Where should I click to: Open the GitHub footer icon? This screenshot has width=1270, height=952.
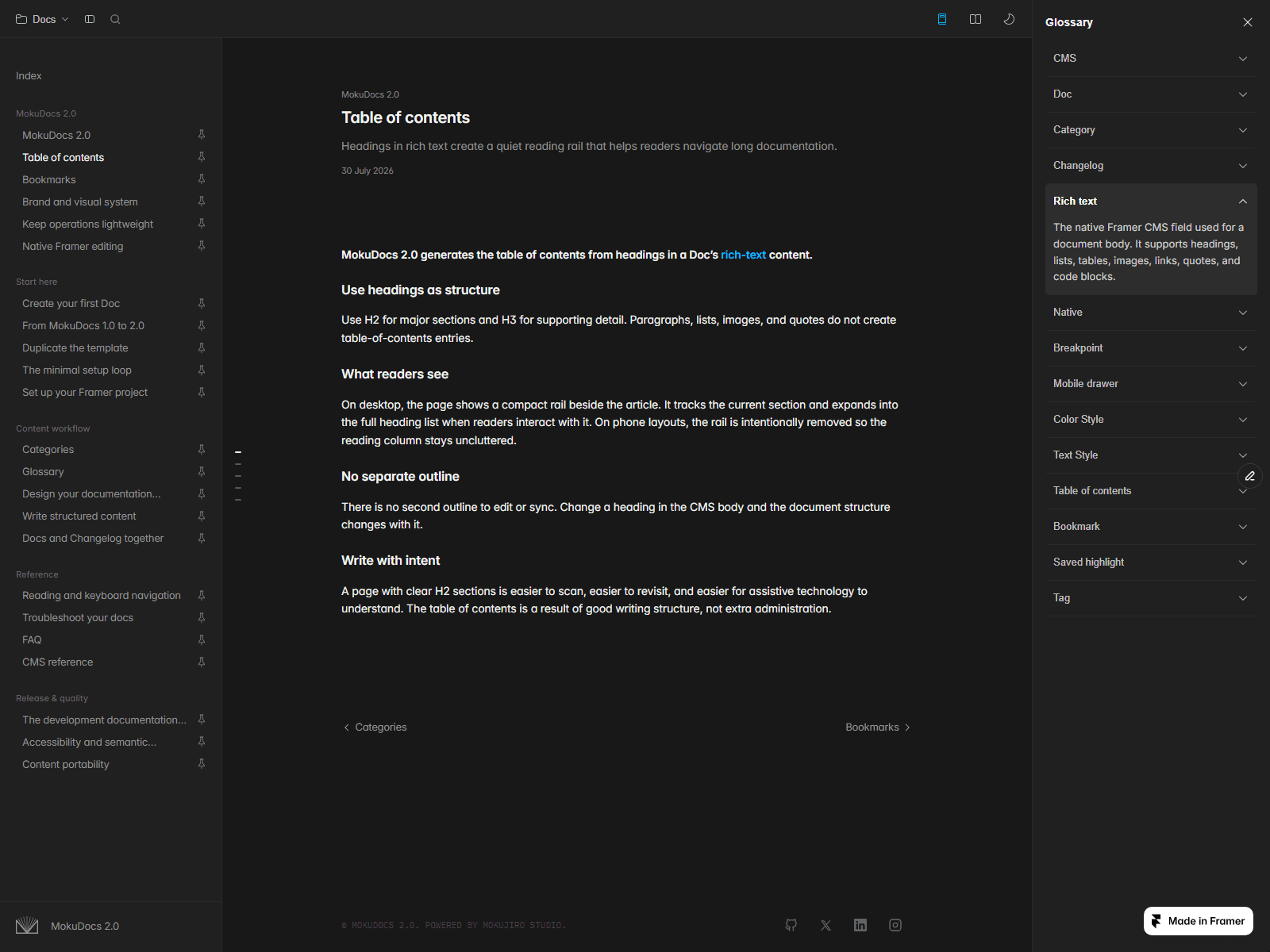pos(791,925)
